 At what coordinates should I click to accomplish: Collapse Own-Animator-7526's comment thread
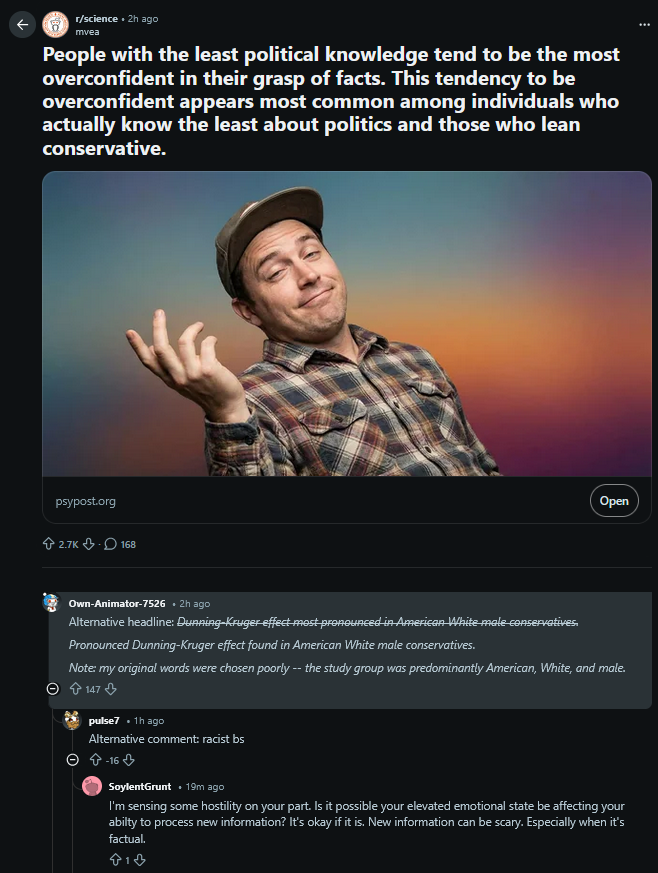52,689
